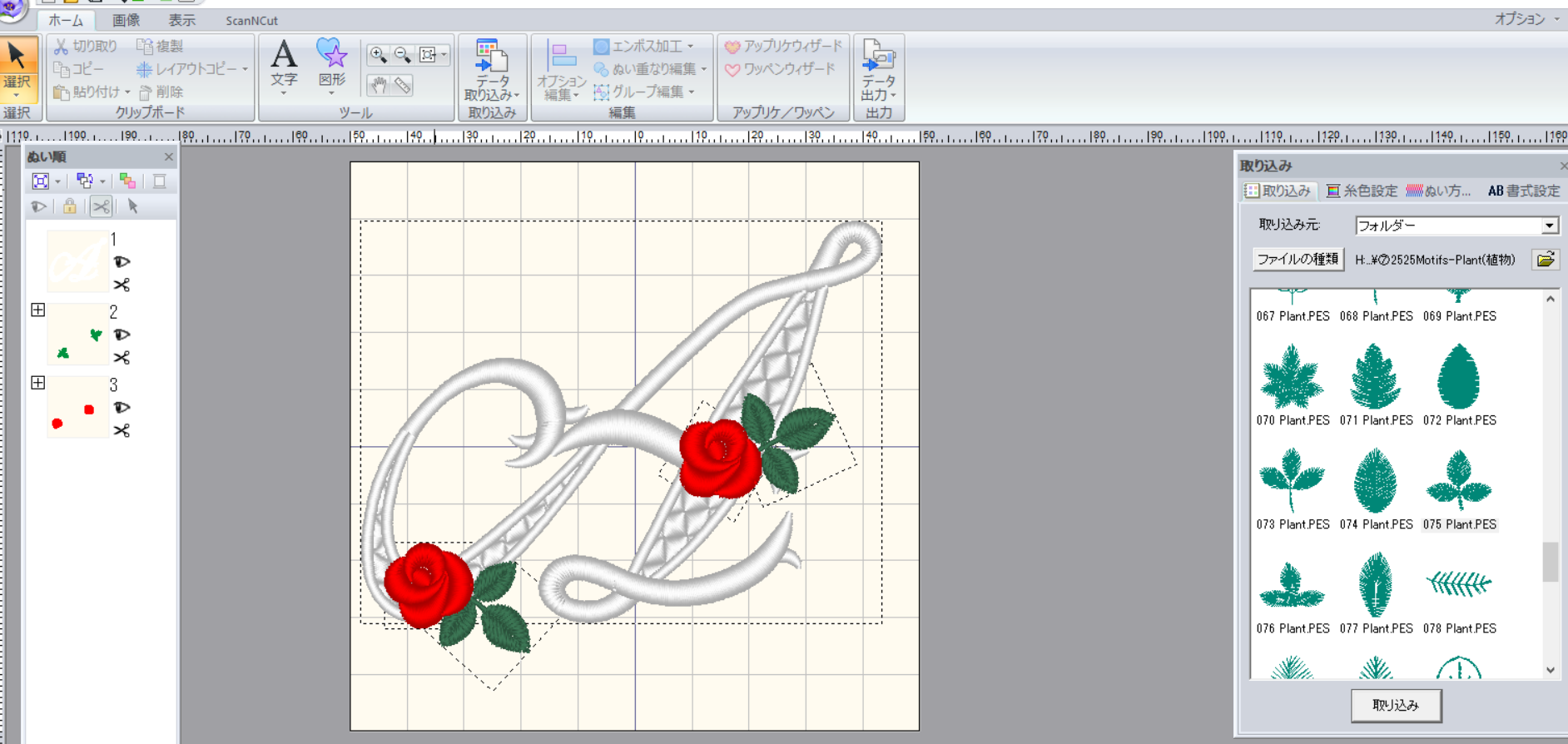1568x744 pixels.
Task: Toggle eye visibility for sewing order item 2
Action: [x=122, y=335]
